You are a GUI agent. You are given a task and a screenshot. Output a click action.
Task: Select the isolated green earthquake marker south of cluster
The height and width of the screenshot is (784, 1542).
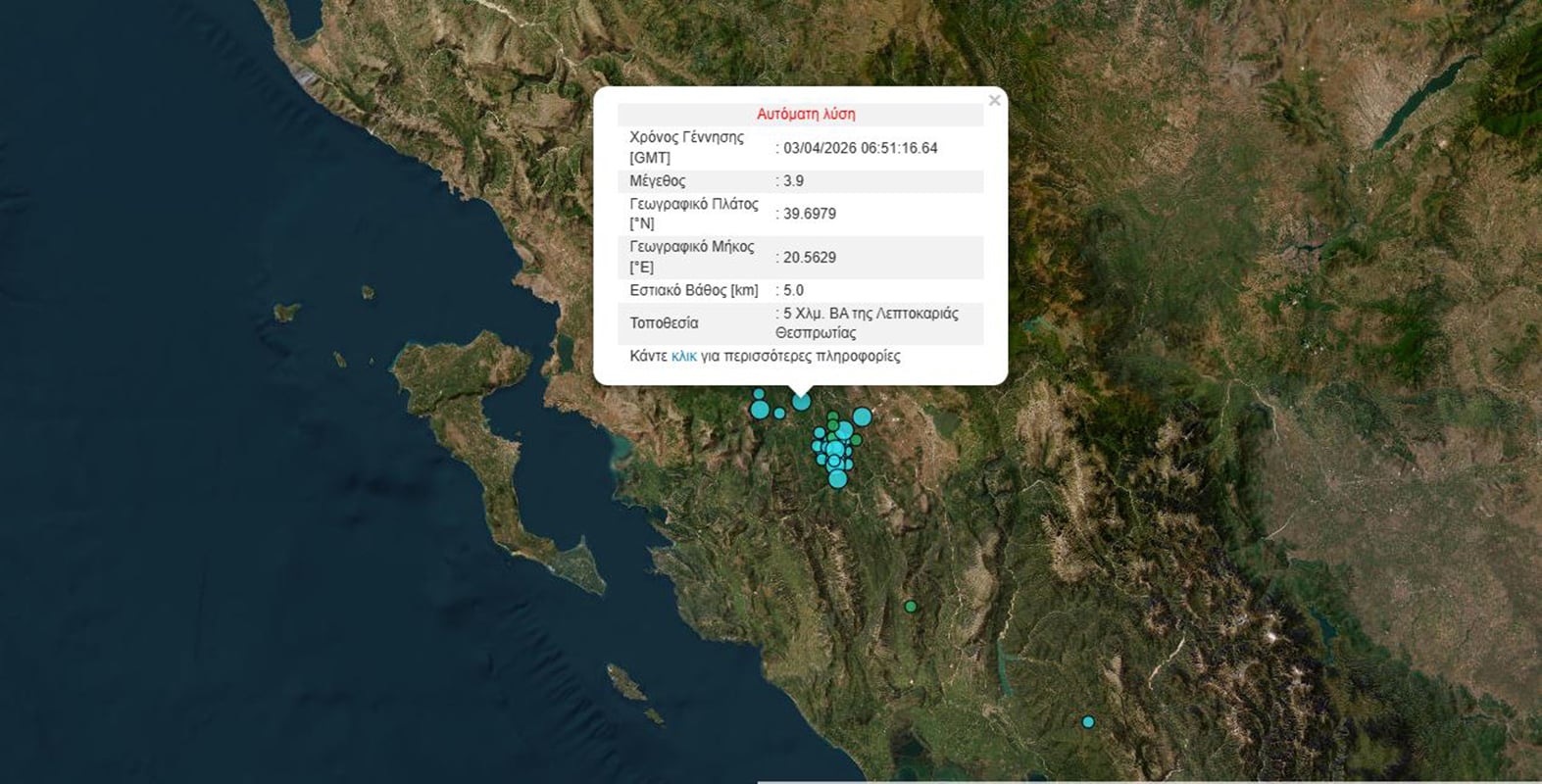tap(911, 607)
